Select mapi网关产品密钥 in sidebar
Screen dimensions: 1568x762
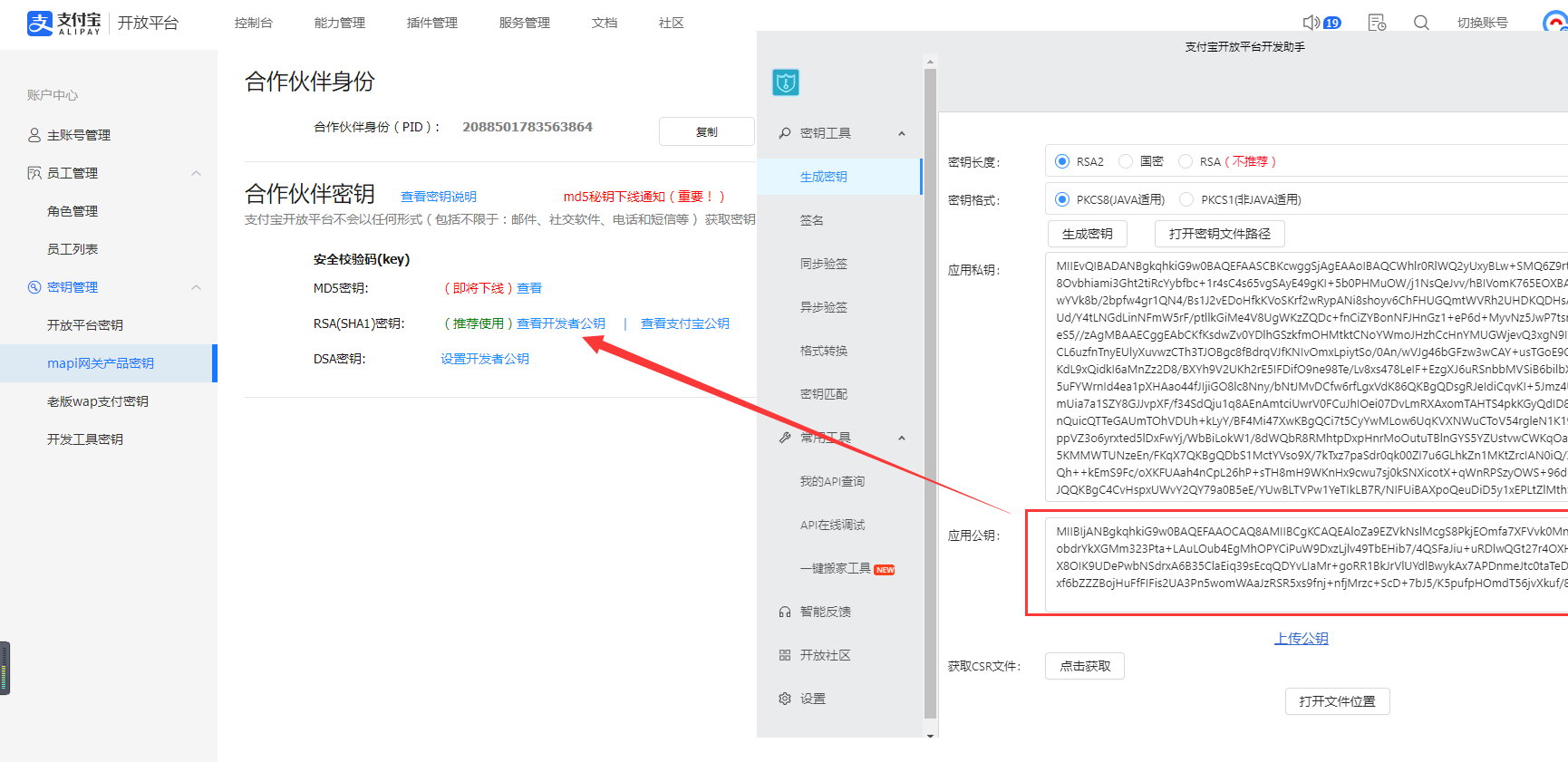(x=109, y=363)
